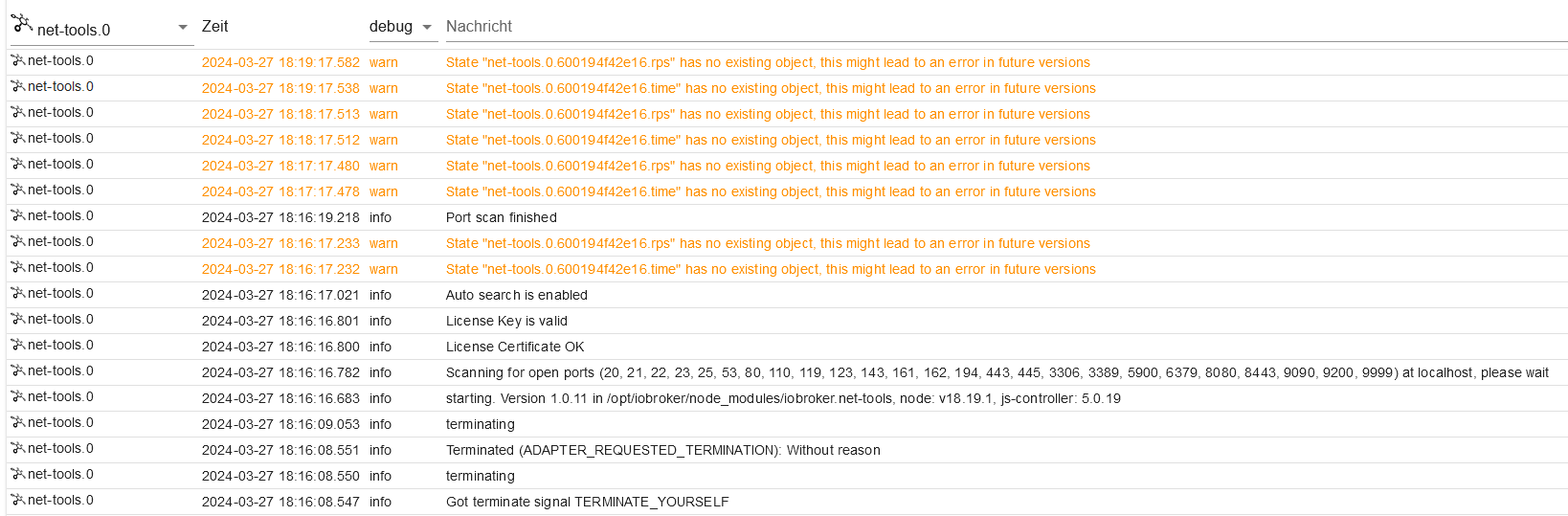Viewport: 1568px width, 516px height.
Task: Click the 'Terminated (ADAPTER_REQUESTED_TERMINATION)' message
Action: (663, 450)
